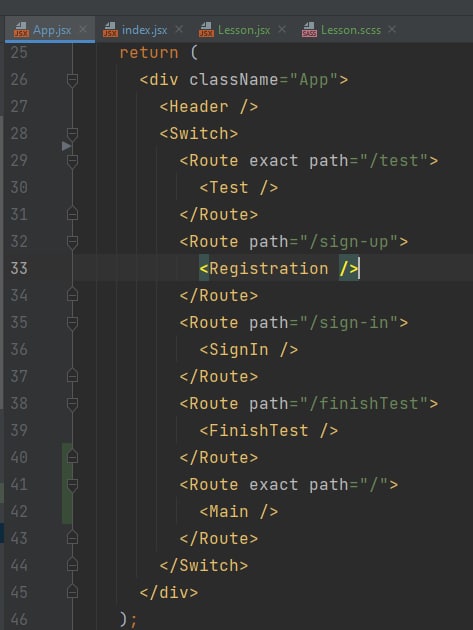Click the JSX file icon on index.jsx tab

110,30
